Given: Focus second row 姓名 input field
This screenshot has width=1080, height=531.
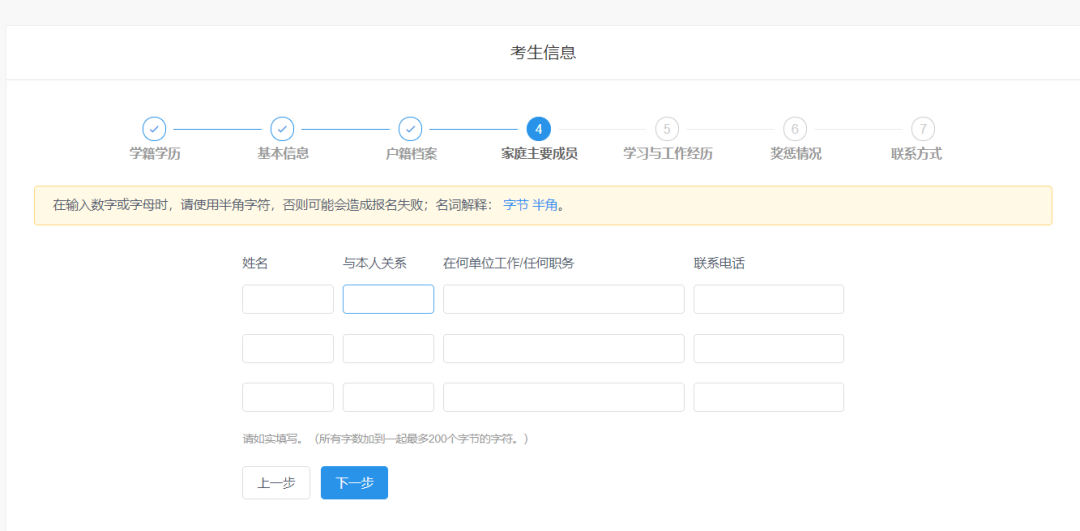Looking at the screenshot, I should point(288,348).
